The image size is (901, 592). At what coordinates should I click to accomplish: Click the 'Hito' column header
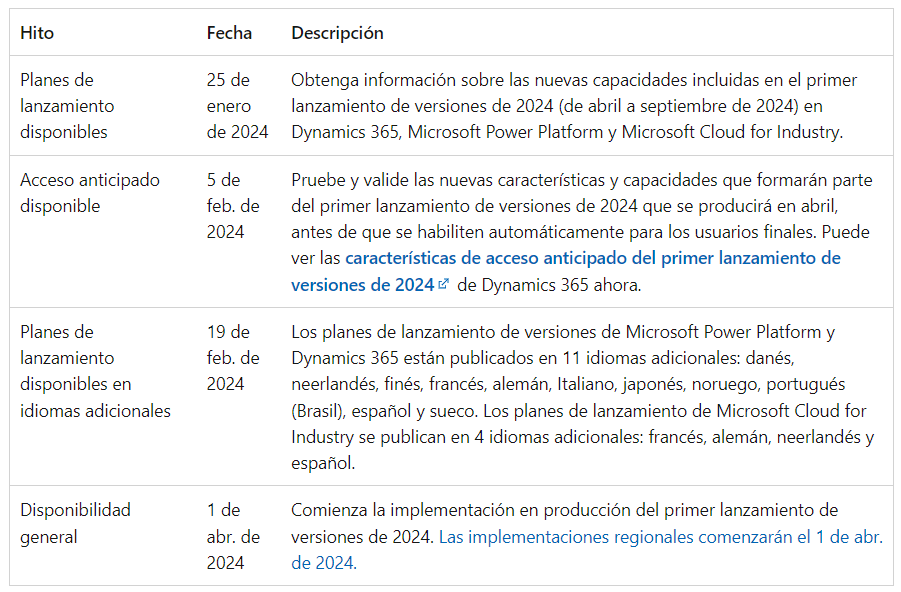pos(37,33)
